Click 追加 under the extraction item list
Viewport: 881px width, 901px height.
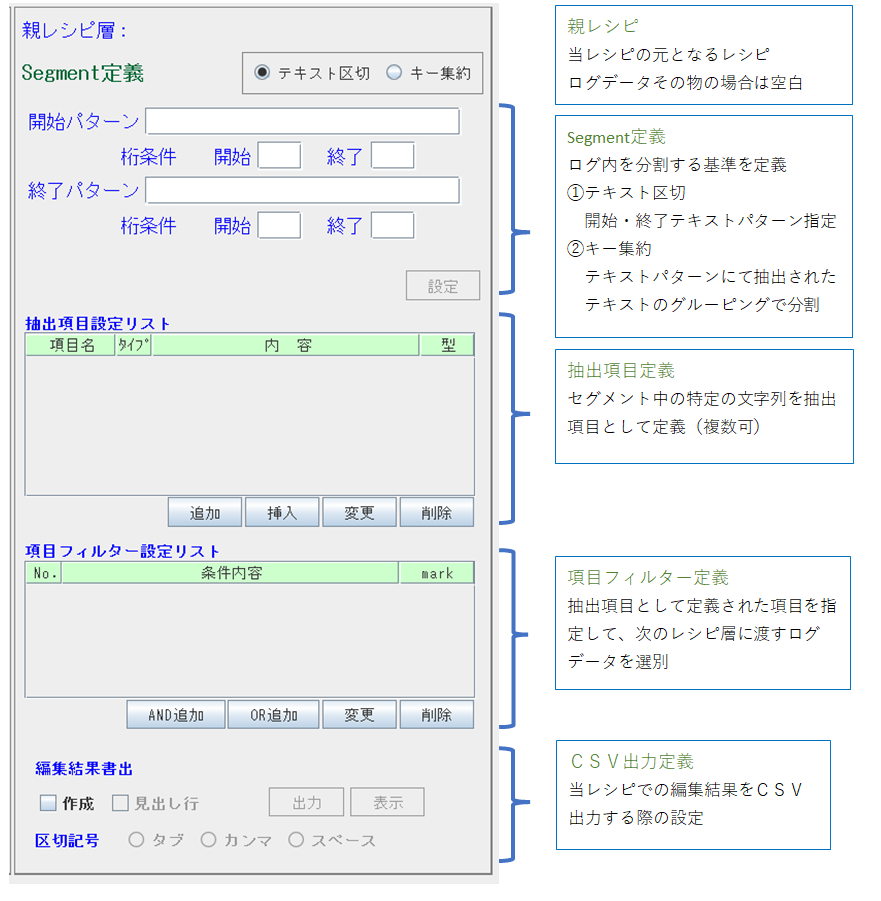point(205,513)
